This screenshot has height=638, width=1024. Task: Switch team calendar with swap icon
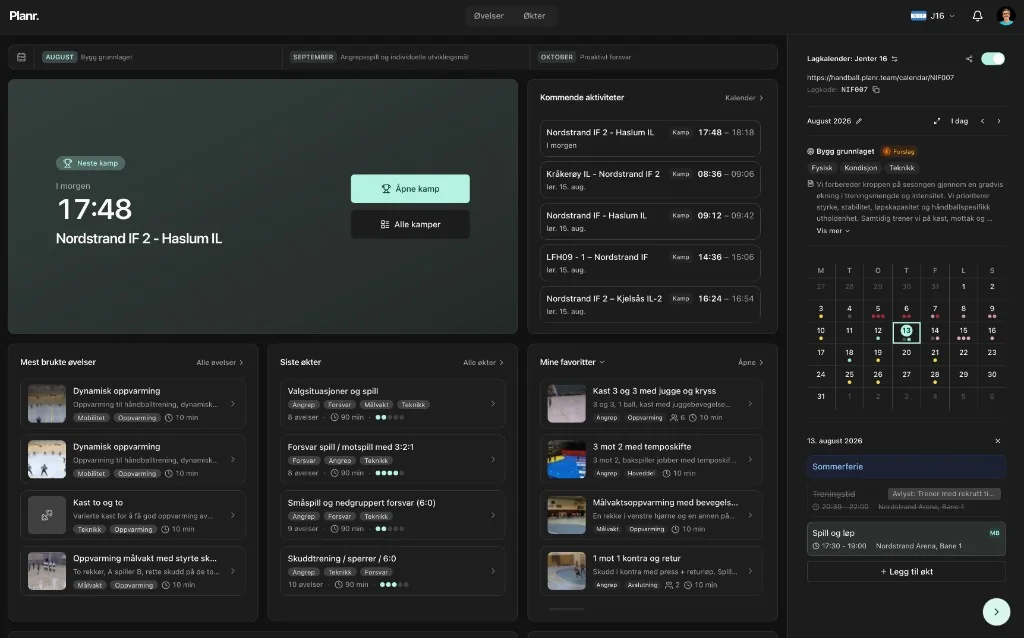[894, 59]
